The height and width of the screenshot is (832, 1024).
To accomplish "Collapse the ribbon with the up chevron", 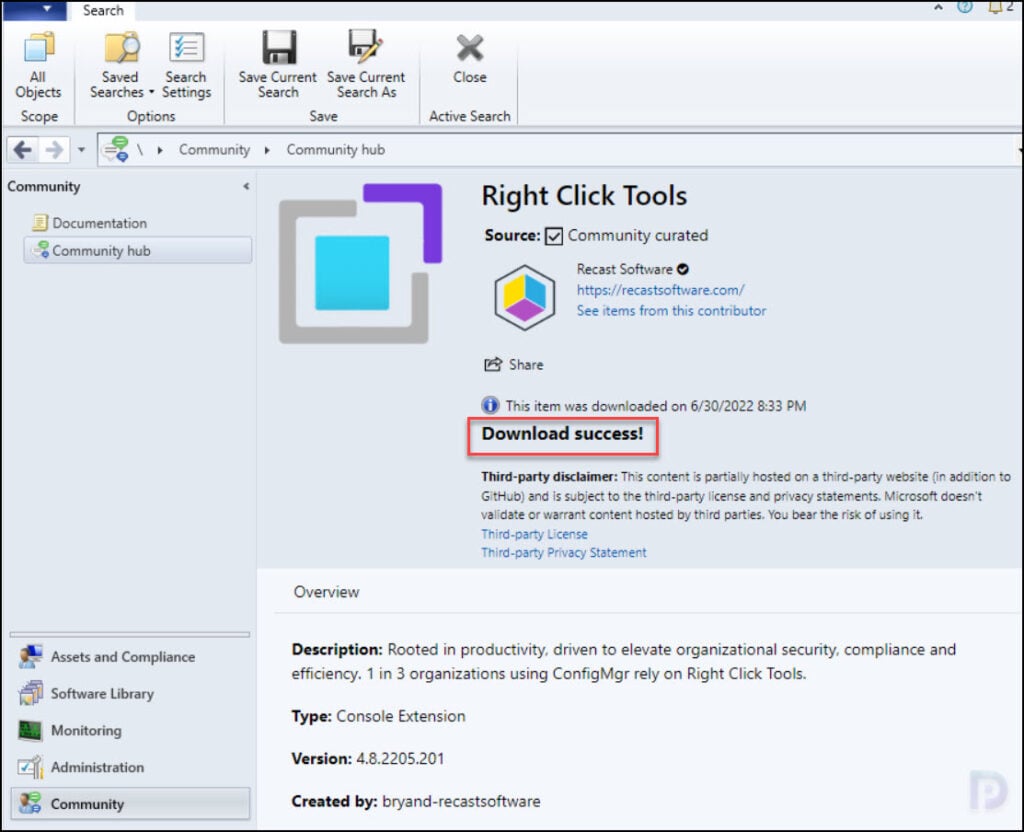I will pos(938,7).
